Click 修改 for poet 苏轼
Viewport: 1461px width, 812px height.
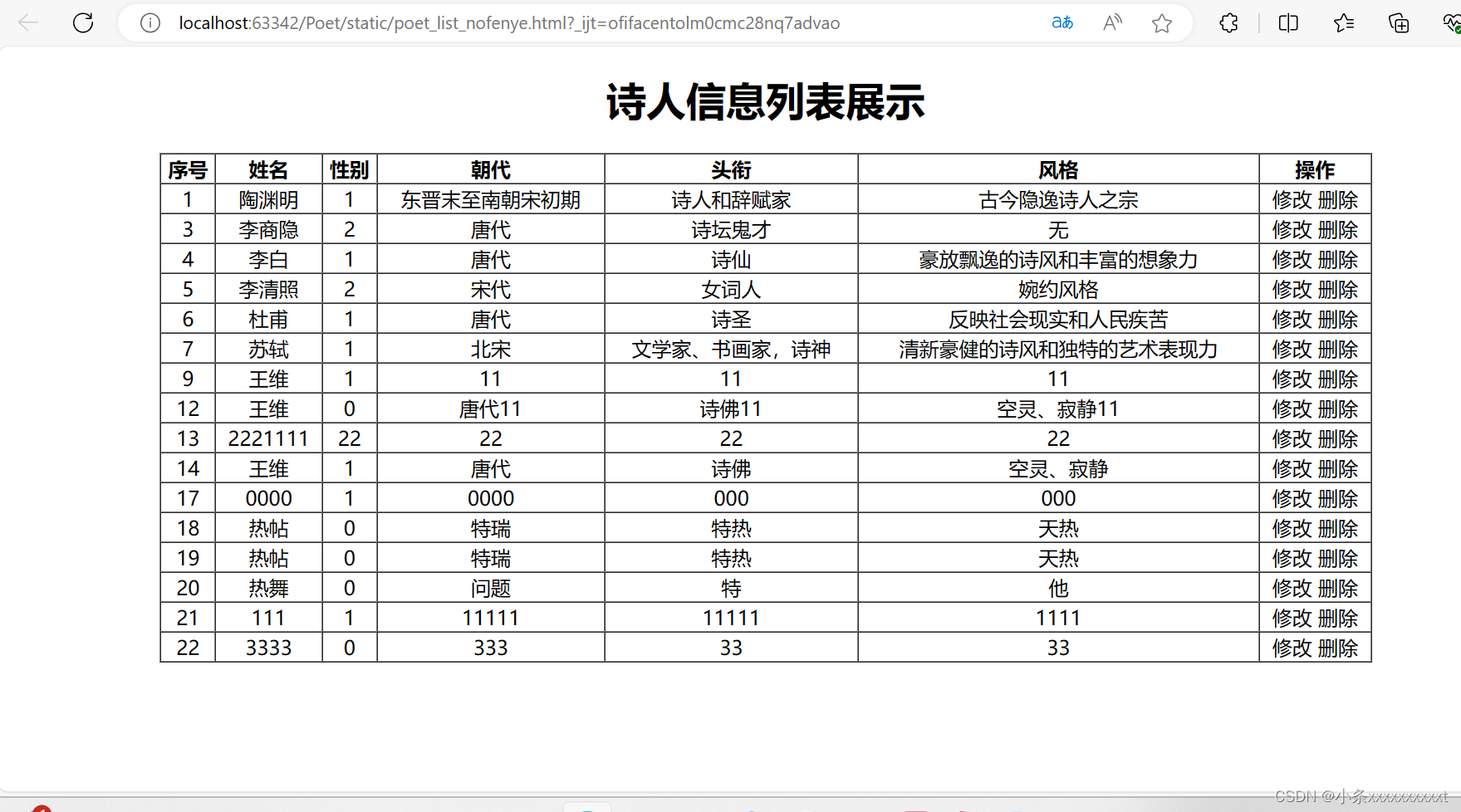[1292, 350]
